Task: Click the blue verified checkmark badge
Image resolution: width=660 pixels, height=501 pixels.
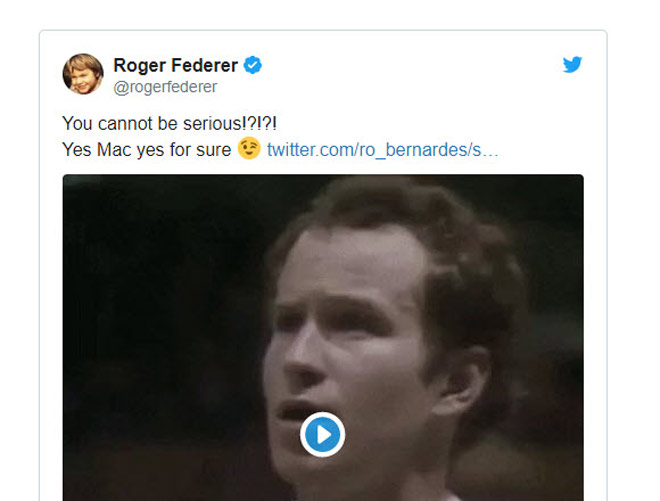Action: click(253, 65)
